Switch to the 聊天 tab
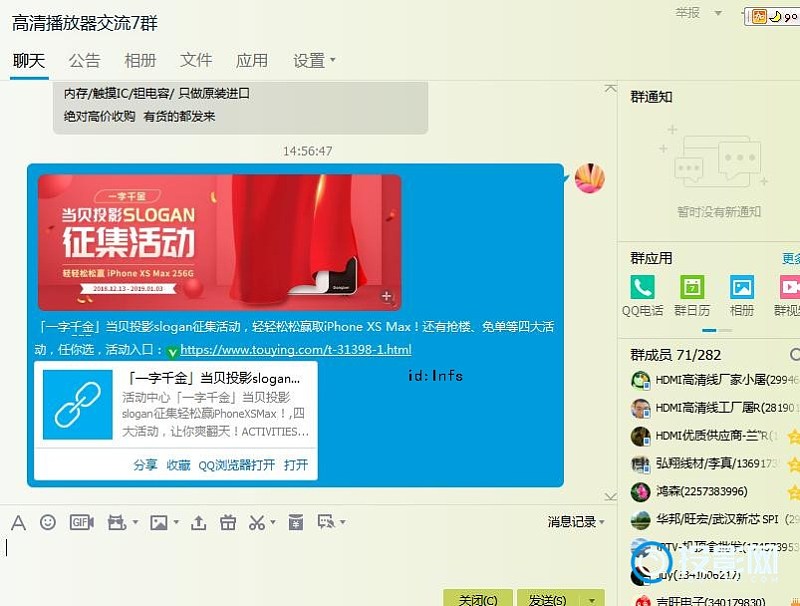 coord(29,61)
